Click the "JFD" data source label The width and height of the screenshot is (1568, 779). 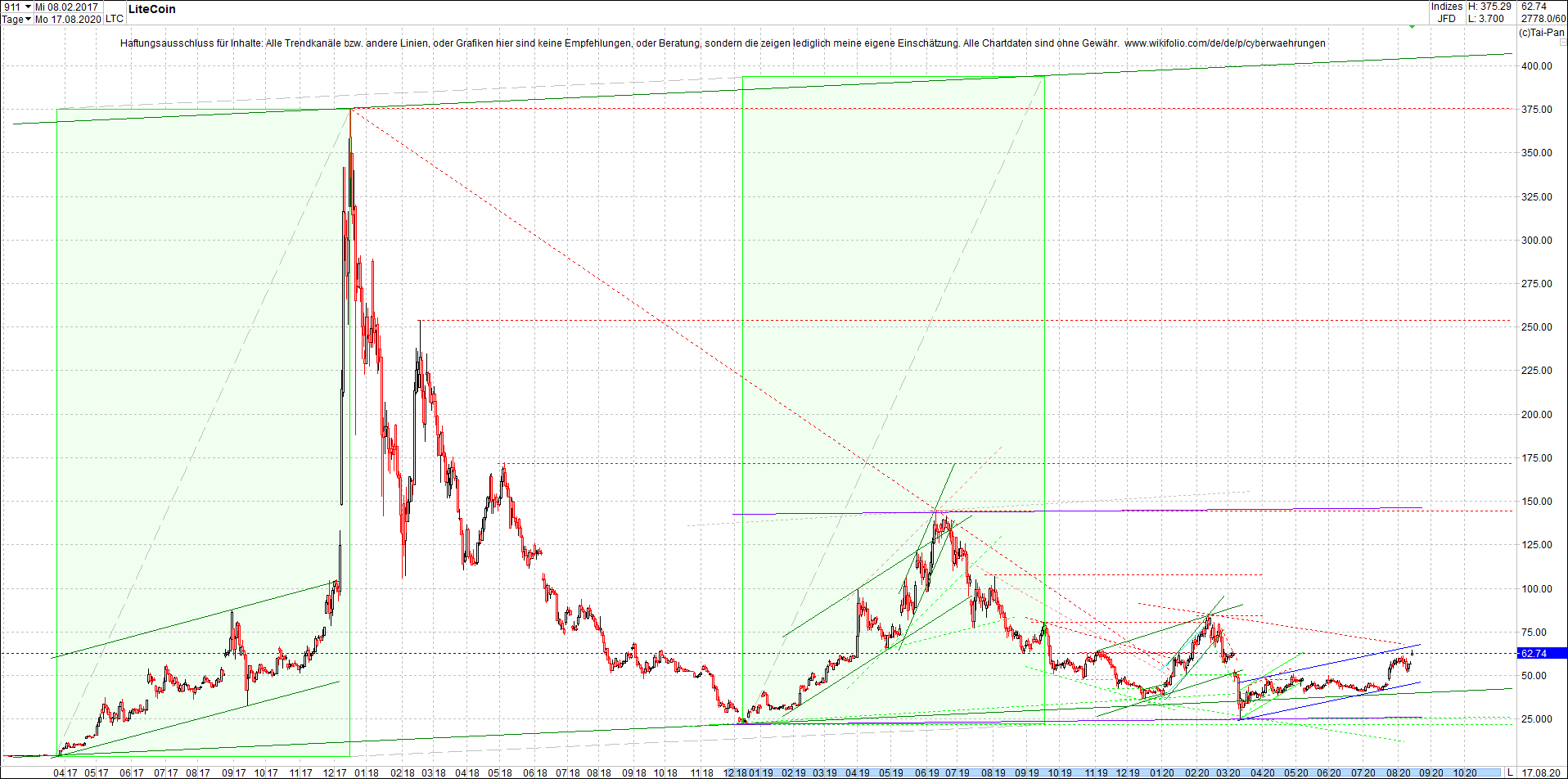pyautogui.click(x=1447, y=16)
